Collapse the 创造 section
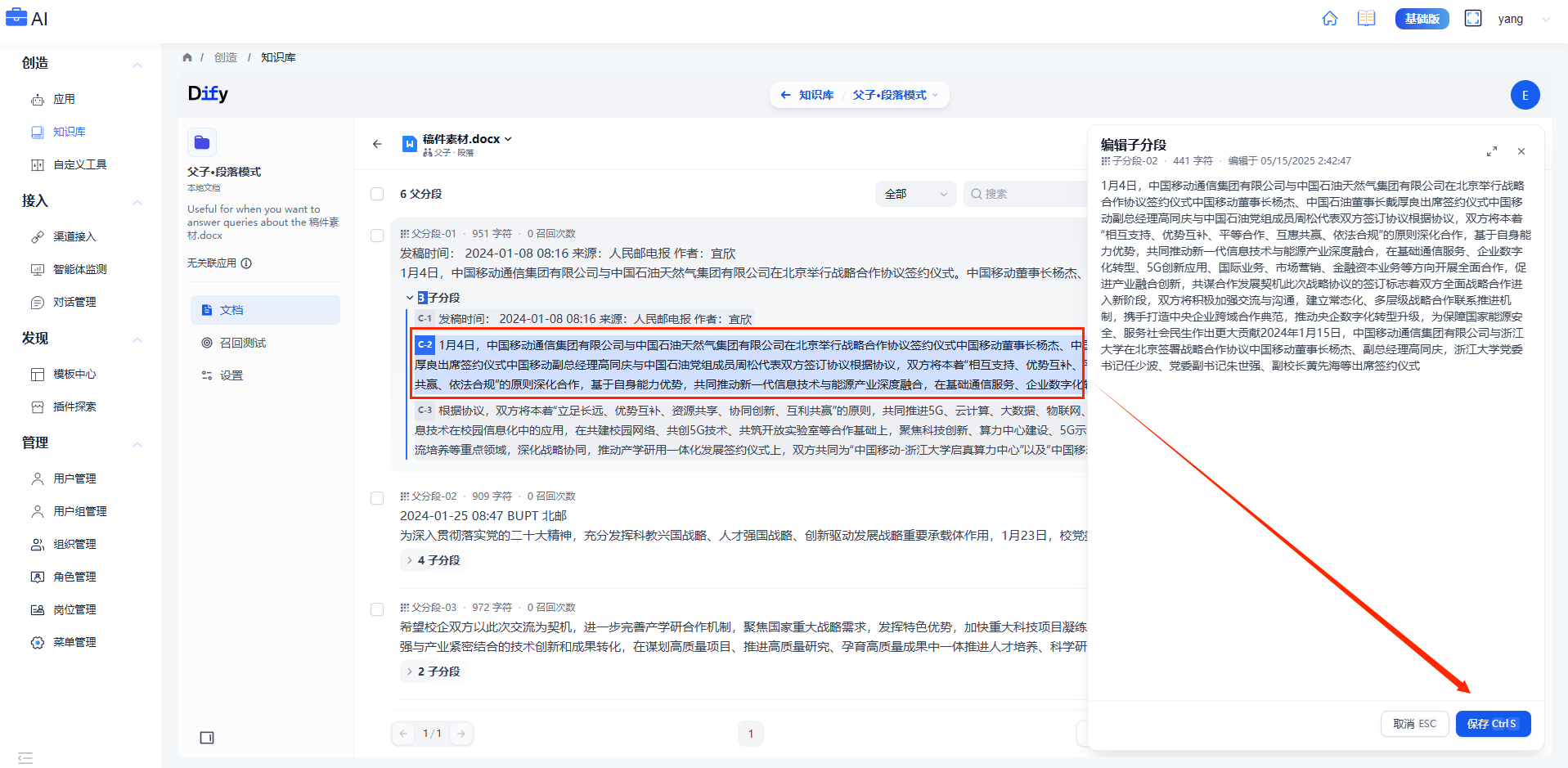This screenshot has height=768, width=1568. point(137,65)
